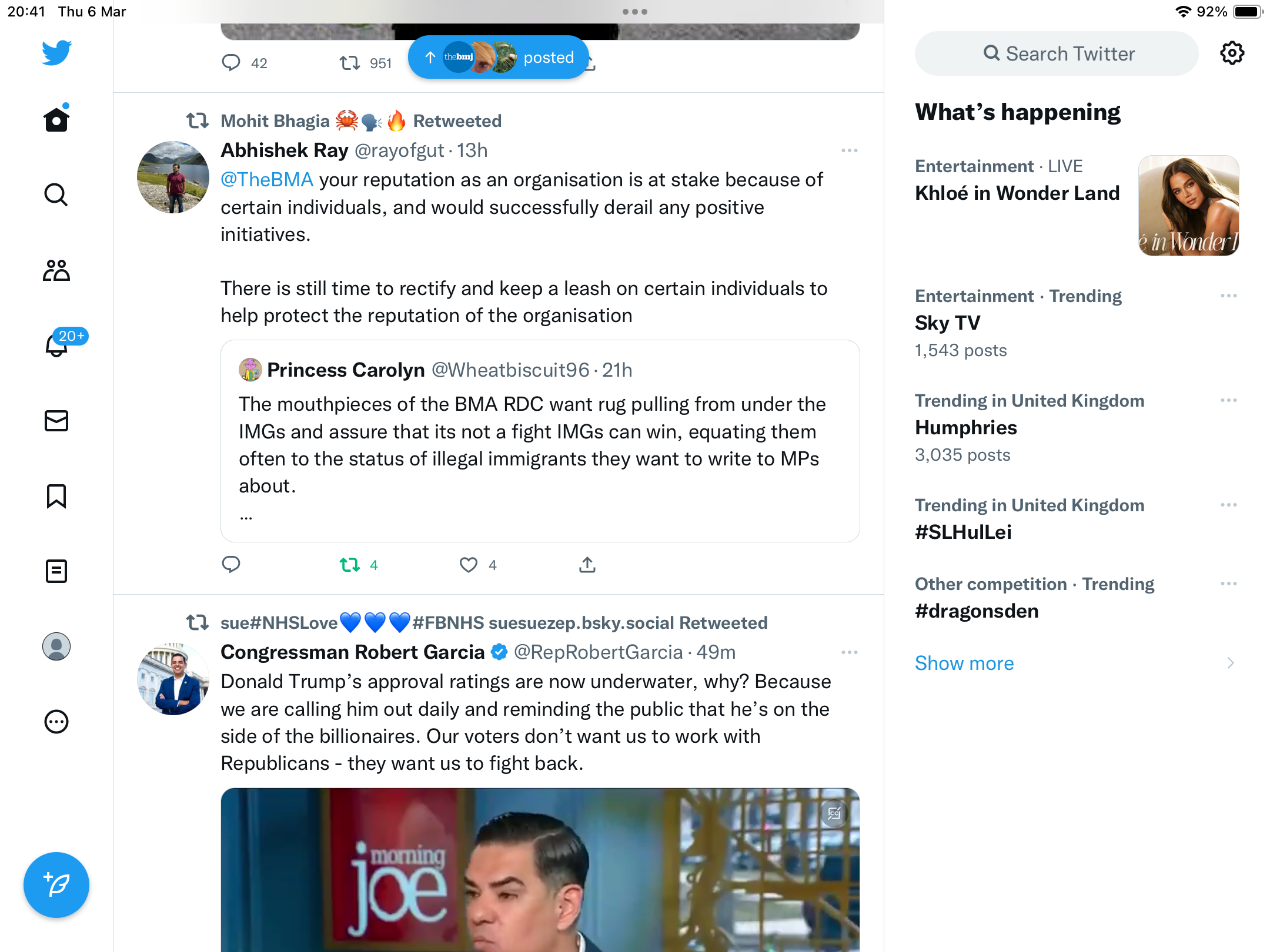Open the settings gear beside search
Image resolution: width=1270 pixels, height=952 pixels.
tap(1232, 53)
